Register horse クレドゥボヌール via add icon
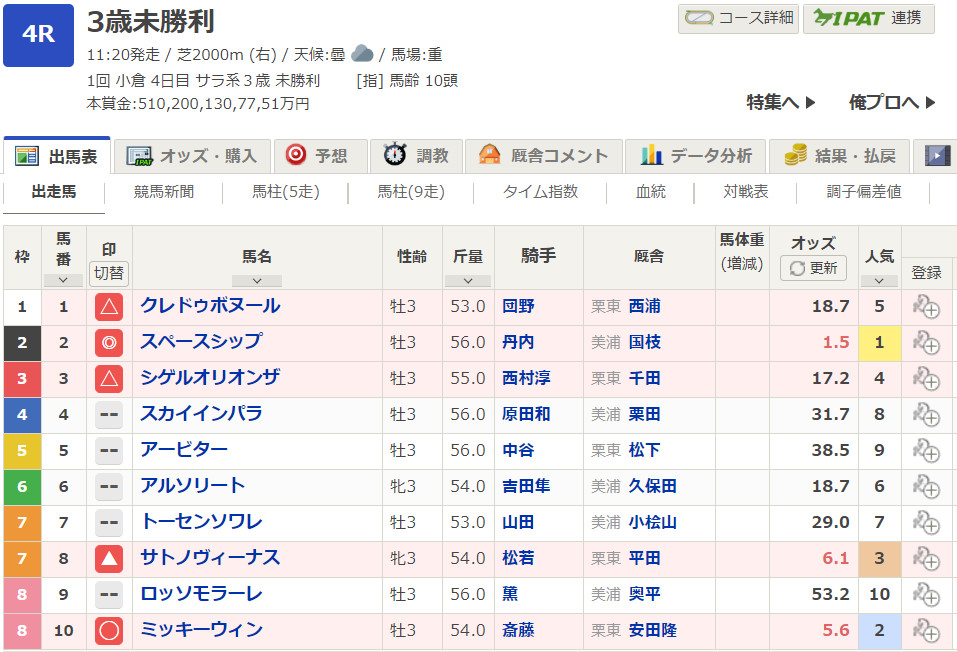The height and width of the screenshot is (652, 957). click(x=926, y=306)
